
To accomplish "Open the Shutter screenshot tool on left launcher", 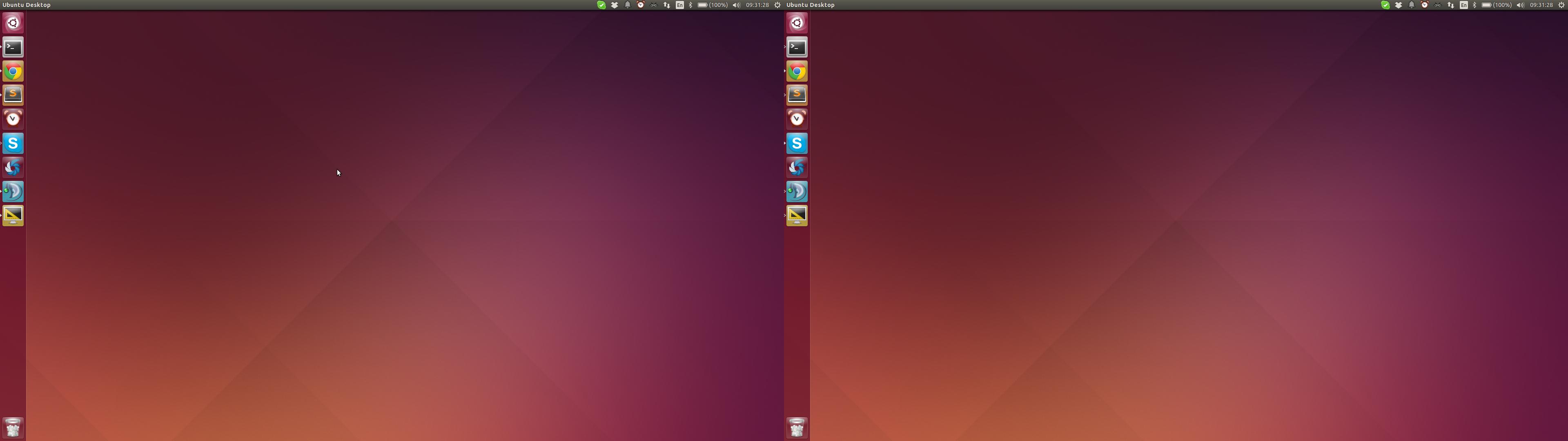I will (x=13, y=167).
